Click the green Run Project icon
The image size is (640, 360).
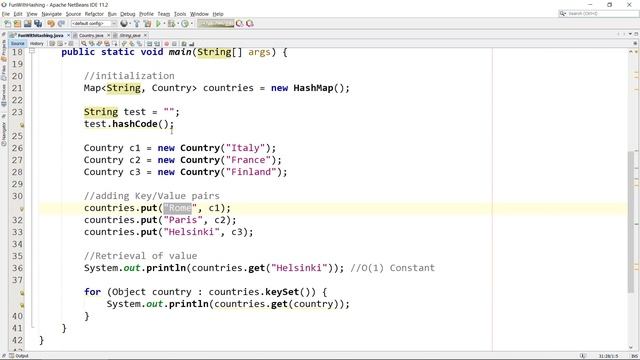tap(158, 24)
